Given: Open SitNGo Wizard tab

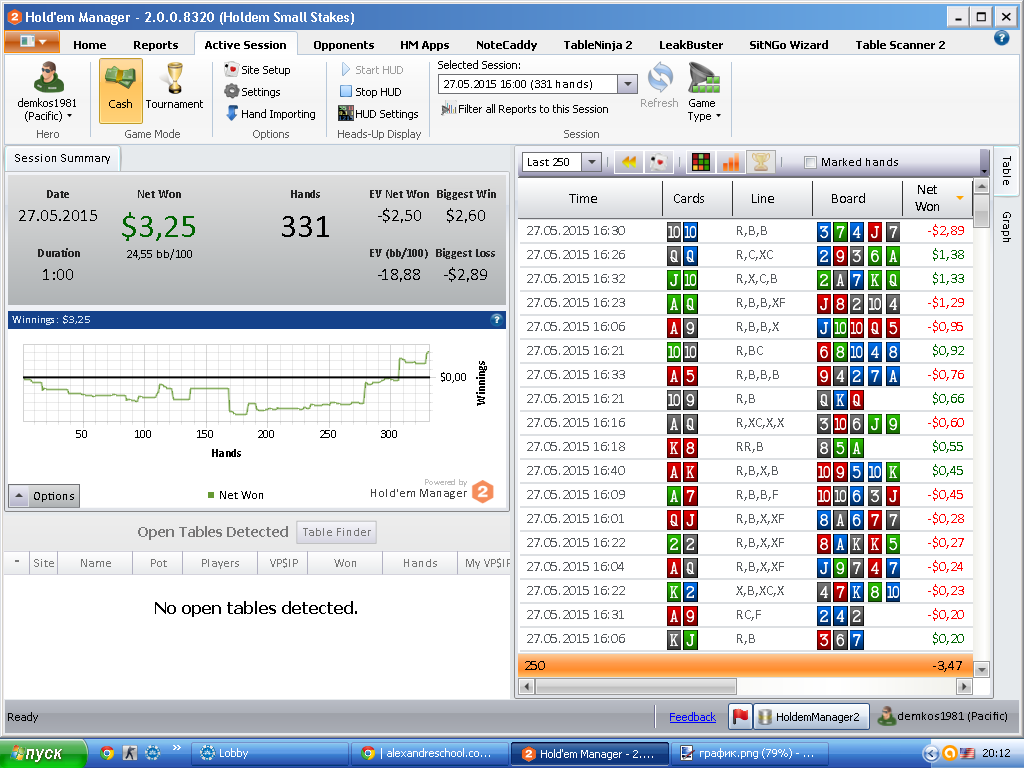Looking at the screenshot, I should [x=788, y=44].
